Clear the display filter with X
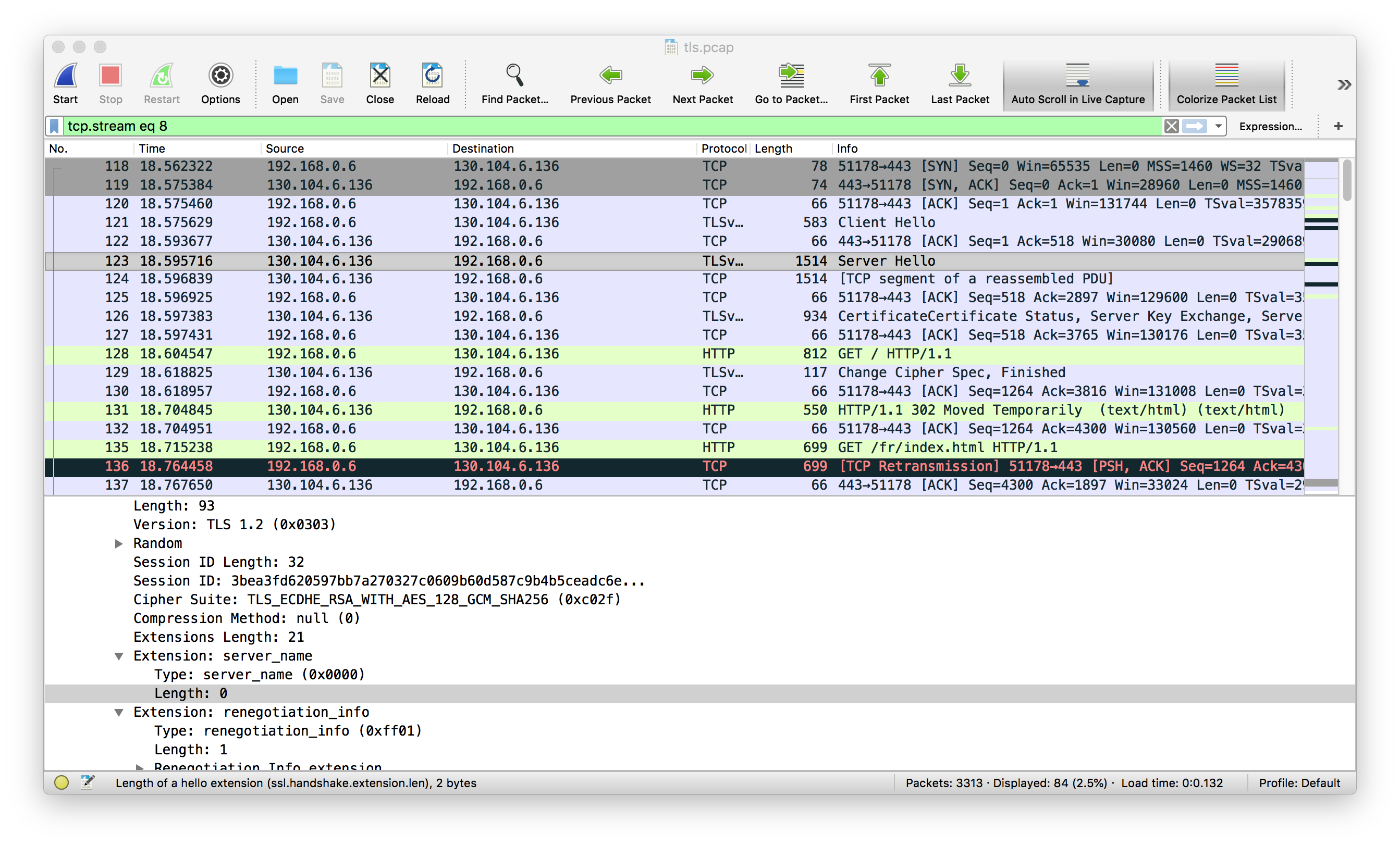 tap(1171, 126)
